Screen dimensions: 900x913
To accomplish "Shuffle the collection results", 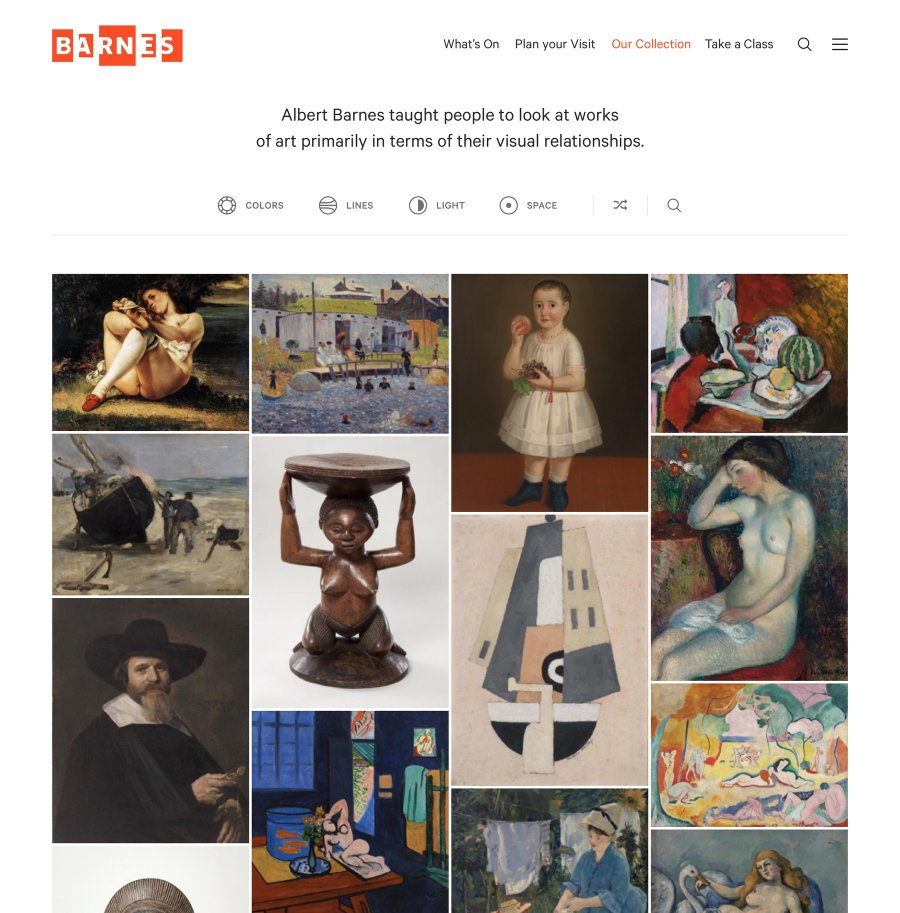I will (620, 205).
